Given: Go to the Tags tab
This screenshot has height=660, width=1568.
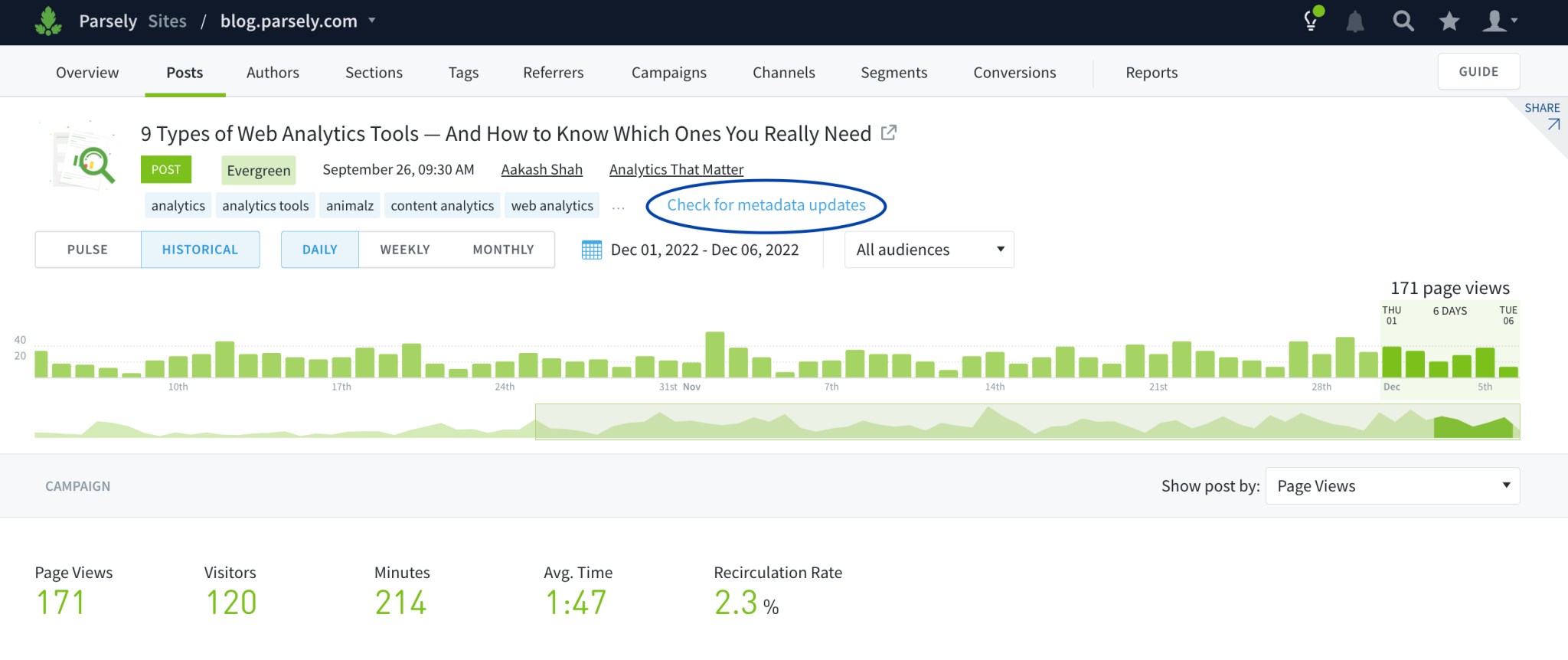Looking at the screenshot, I should click(463, 73).
